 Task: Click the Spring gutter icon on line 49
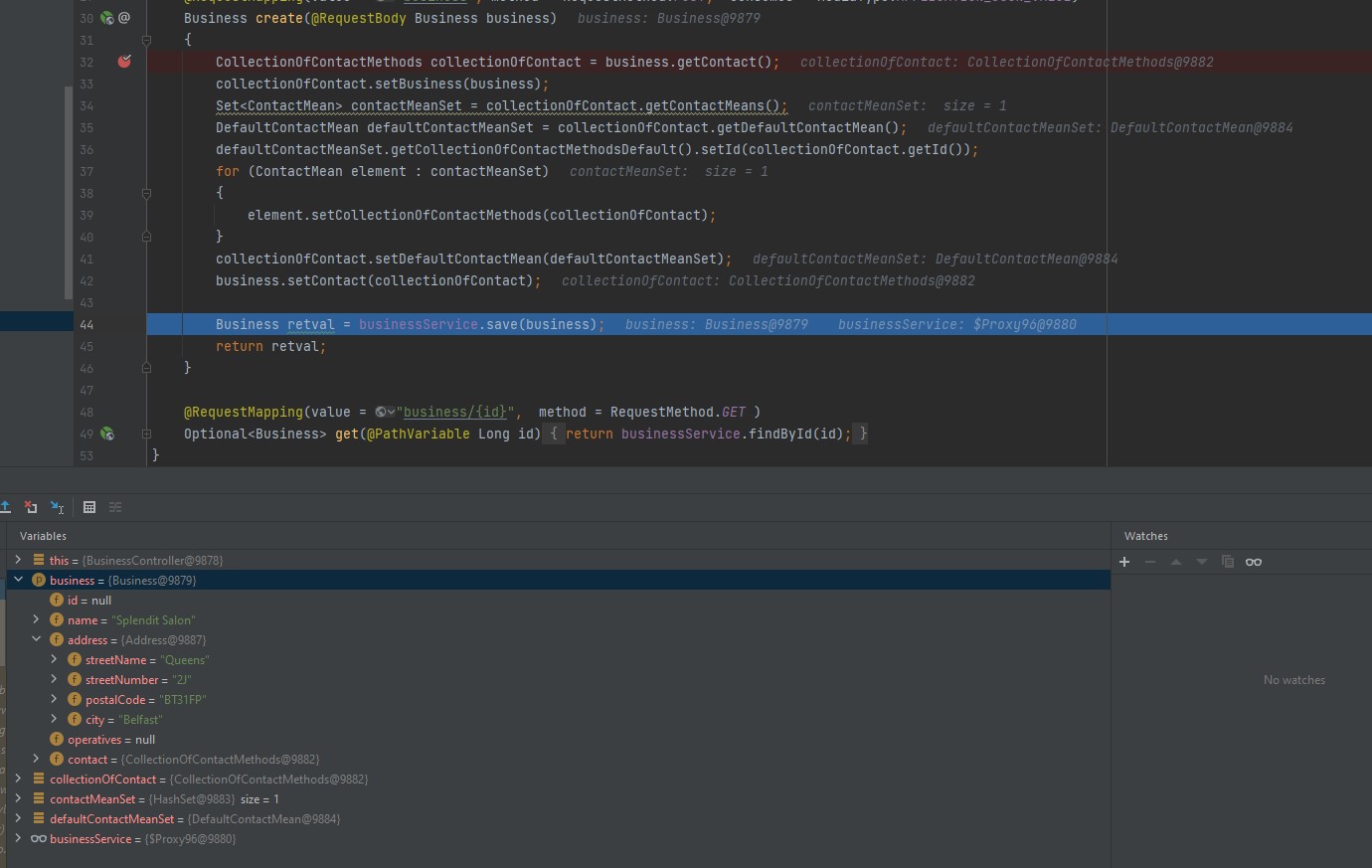click(x=106, y=434)
